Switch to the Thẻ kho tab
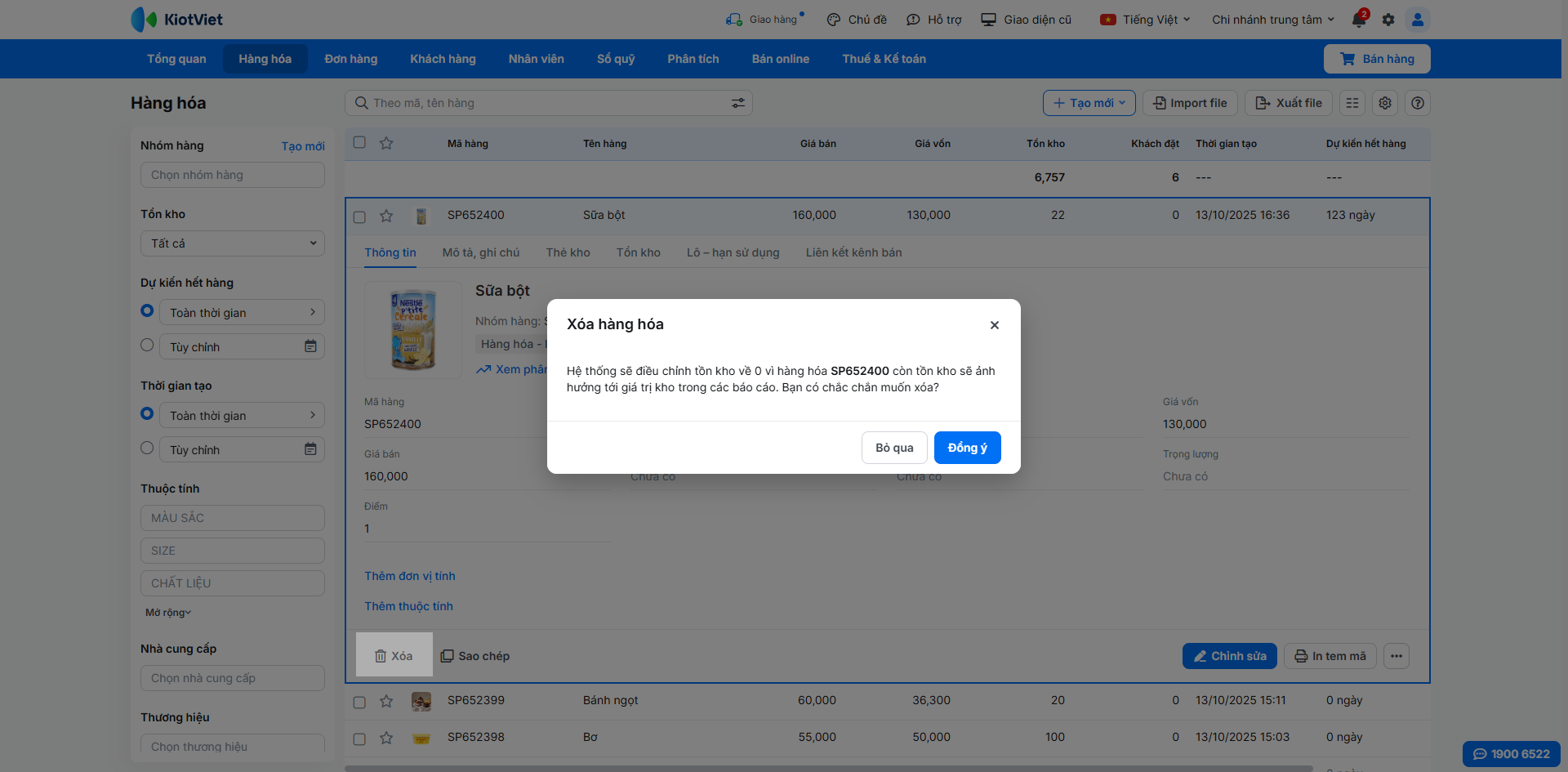 click(x=568, y=252)
